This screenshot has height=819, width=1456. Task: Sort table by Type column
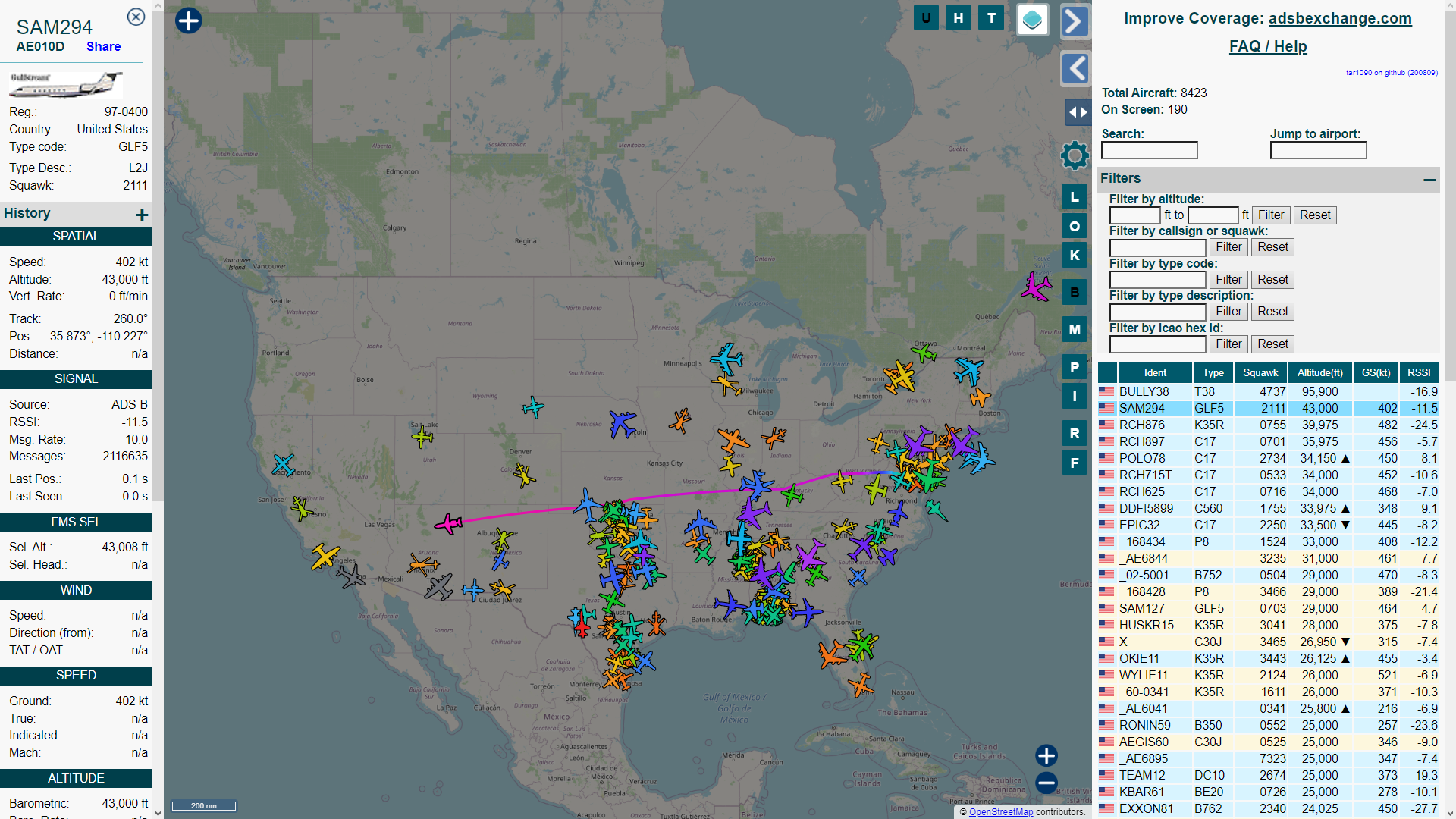pyautogui.click(x=1213, y=372)
